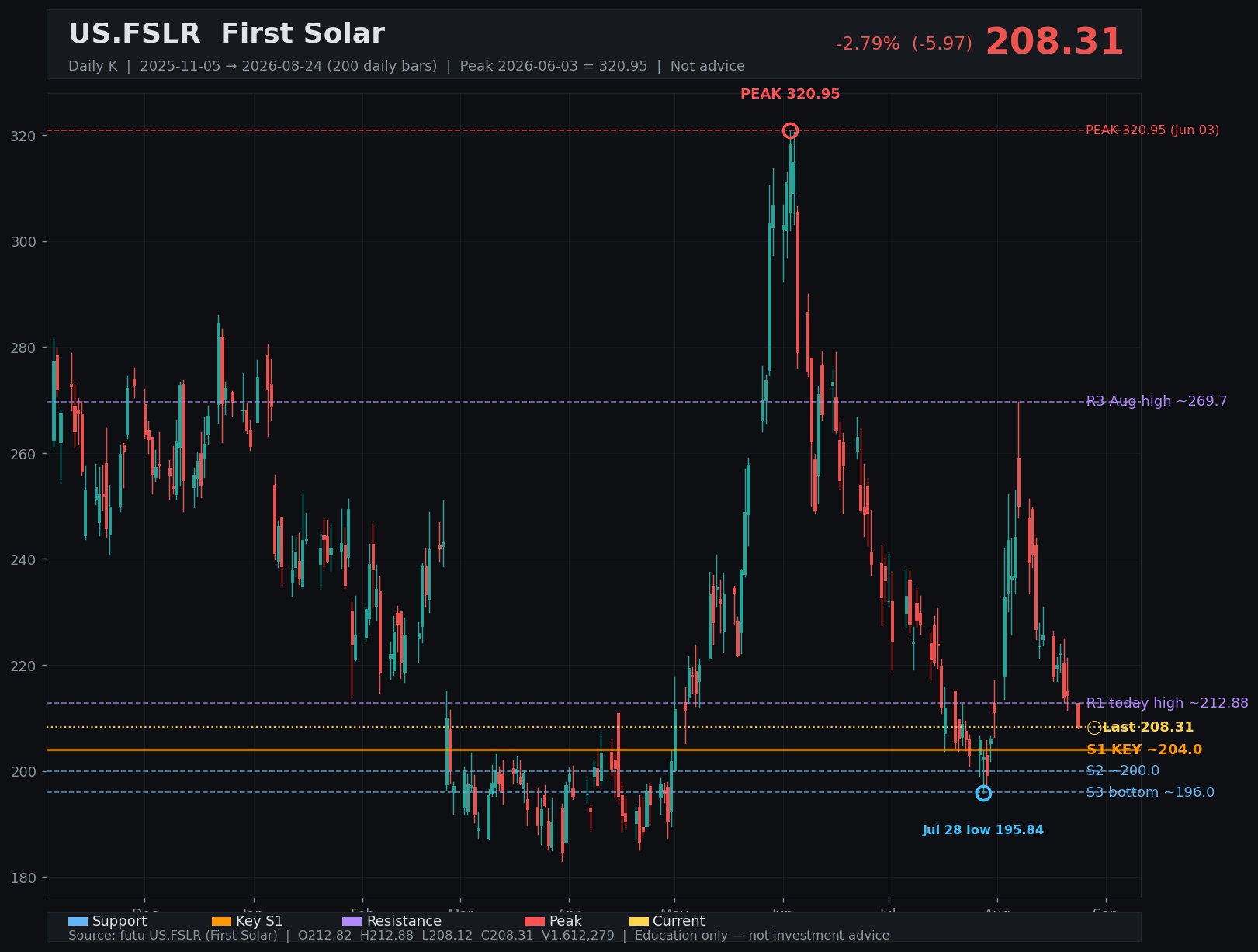Click the "R3 Aug high ~269.7" resistance label
The image size is (1258, 952).
tap(1157, 401)
